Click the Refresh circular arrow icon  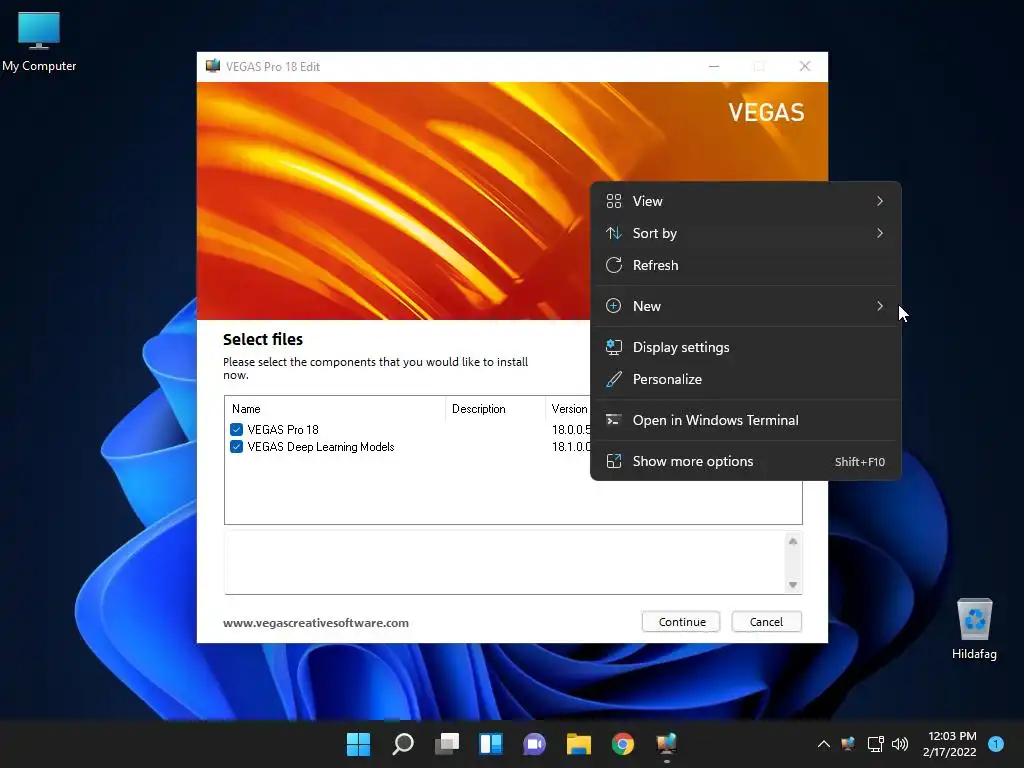[614, 265]
